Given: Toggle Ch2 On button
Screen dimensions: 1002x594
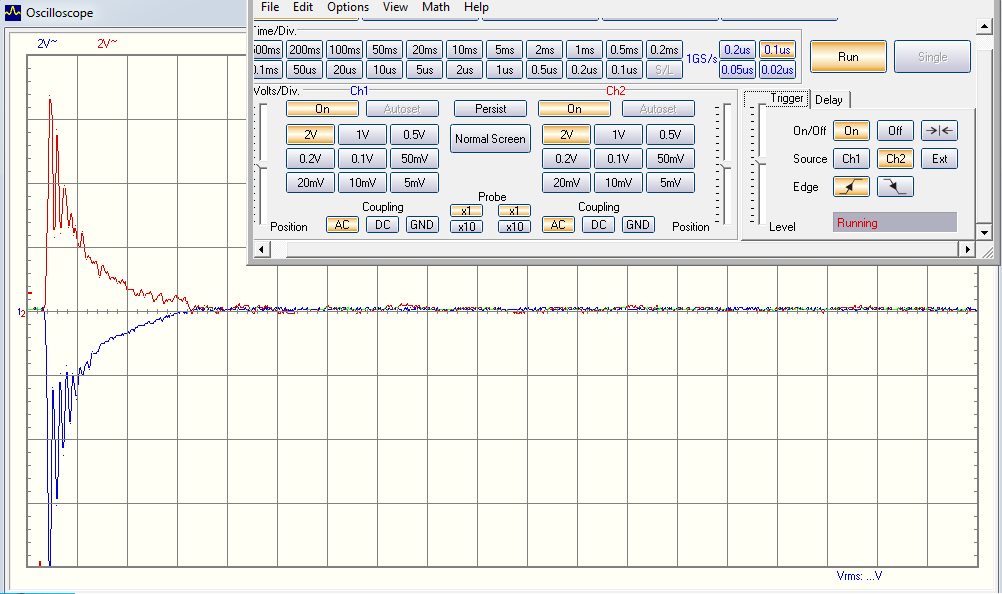Looking at the screenshot, I should click(x=574, y=109).
